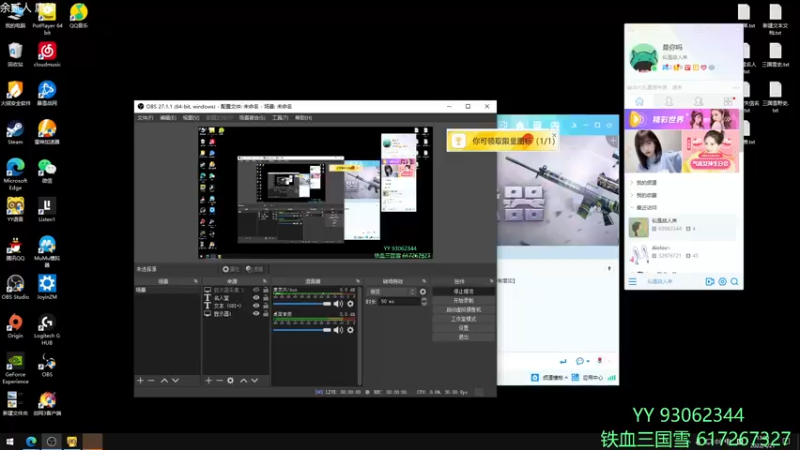800x450 pixels.
Task: Open Mic/Aux audio settings gear
Action: click(x=351, y=304)
